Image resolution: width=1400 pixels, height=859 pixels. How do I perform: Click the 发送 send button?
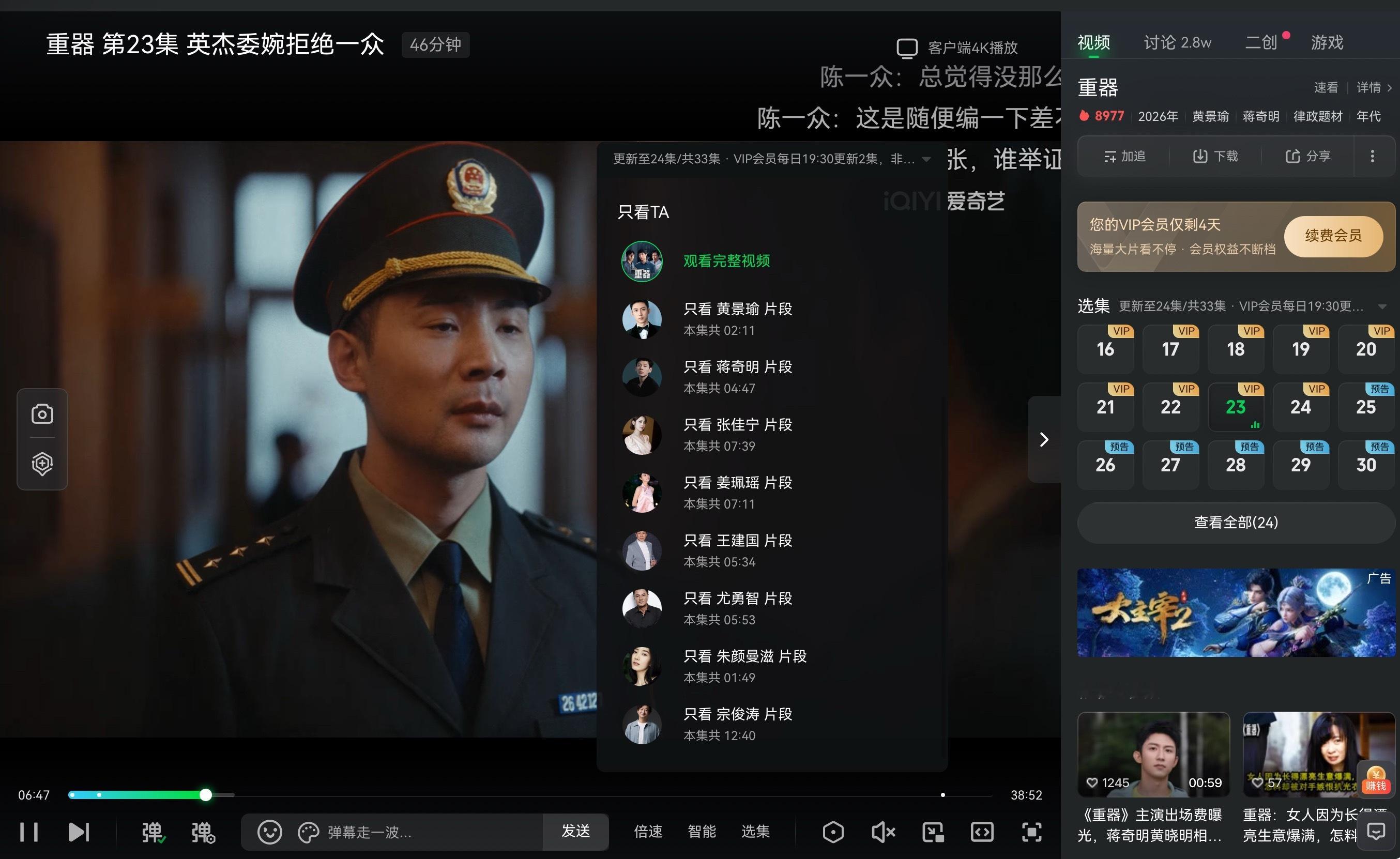point(575,832)
